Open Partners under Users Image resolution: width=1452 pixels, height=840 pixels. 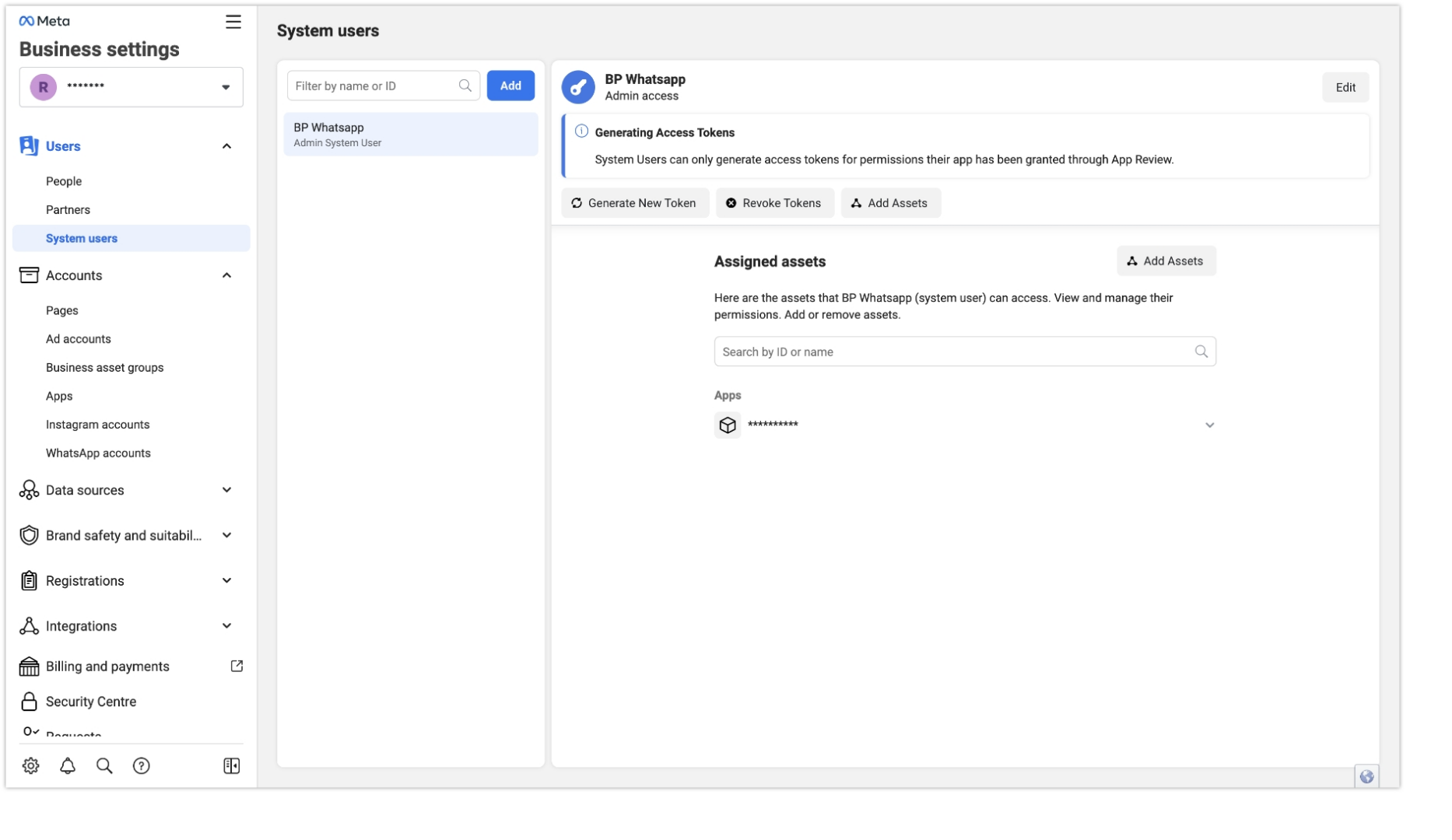(x=68, y=210)
